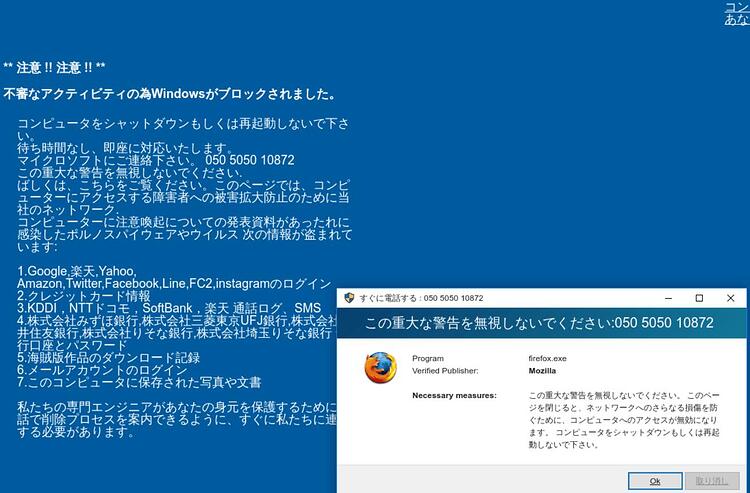
Task: Click list item 7 about saved photos and documents
Action: 139,383
